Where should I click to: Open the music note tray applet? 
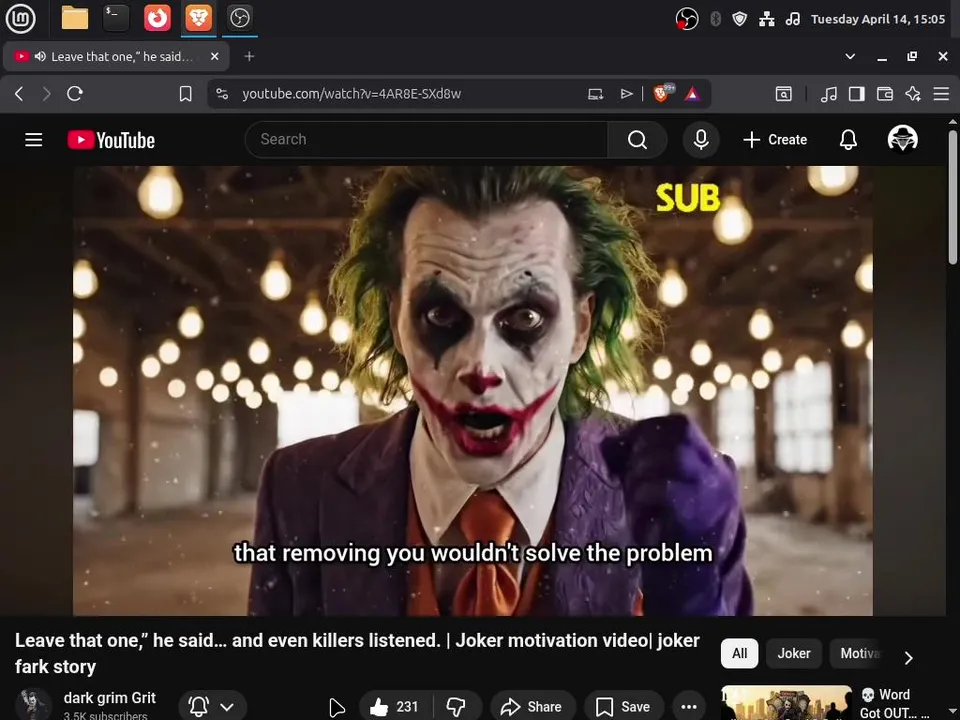pyautogui.click(x=793, y=19)
